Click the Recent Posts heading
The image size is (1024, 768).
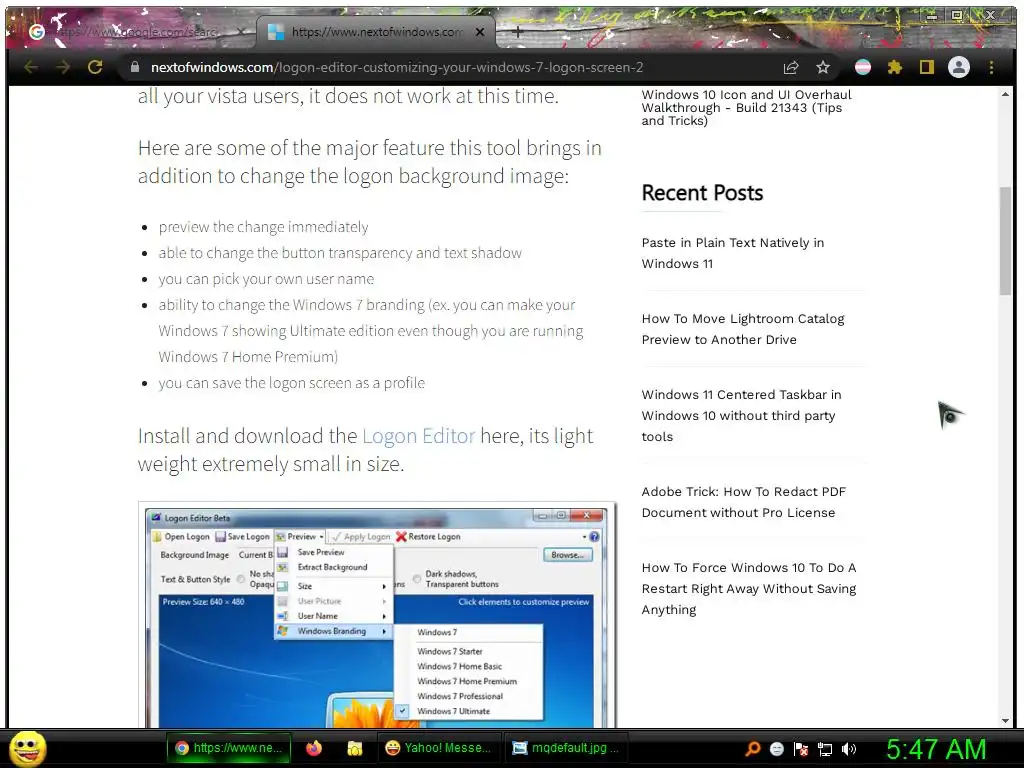(702, 193)
